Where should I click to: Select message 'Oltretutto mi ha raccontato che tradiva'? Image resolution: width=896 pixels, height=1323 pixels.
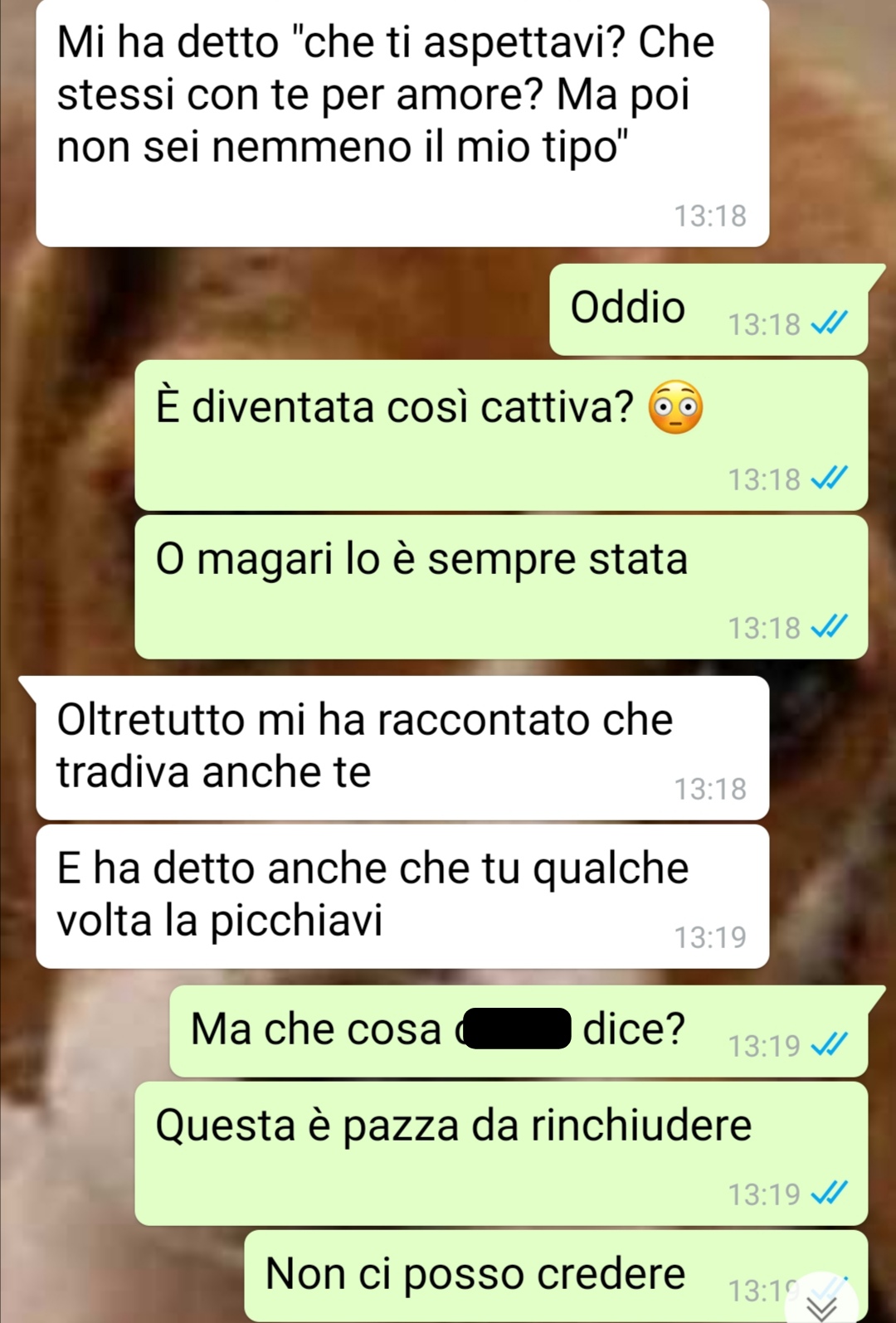point(402,748)
